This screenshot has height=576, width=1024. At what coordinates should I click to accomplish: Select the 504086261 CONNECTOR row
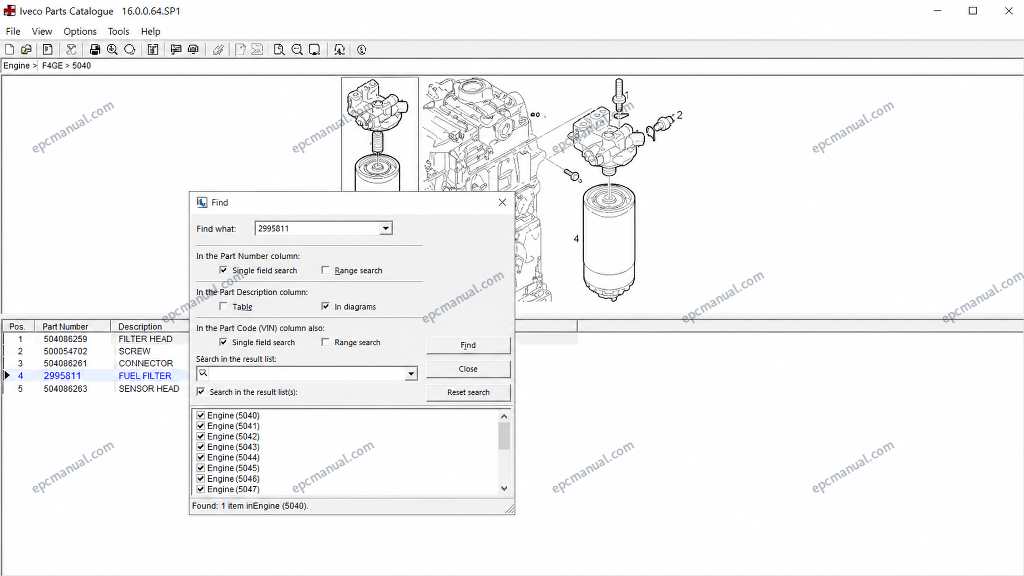(x=97, y=363)
